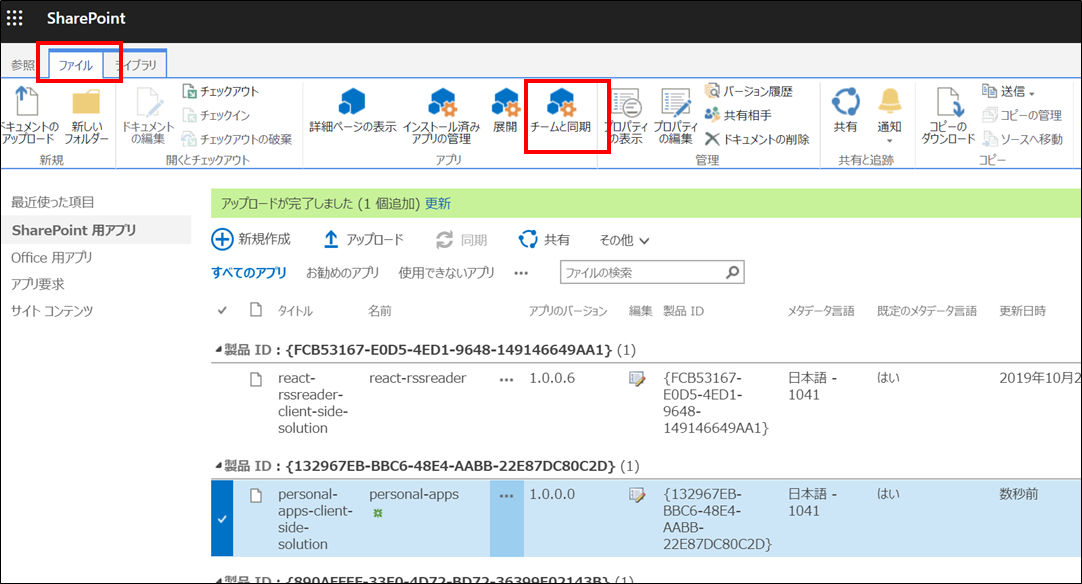Open more views ellipsis next to 使用できないアプリ

521,273
